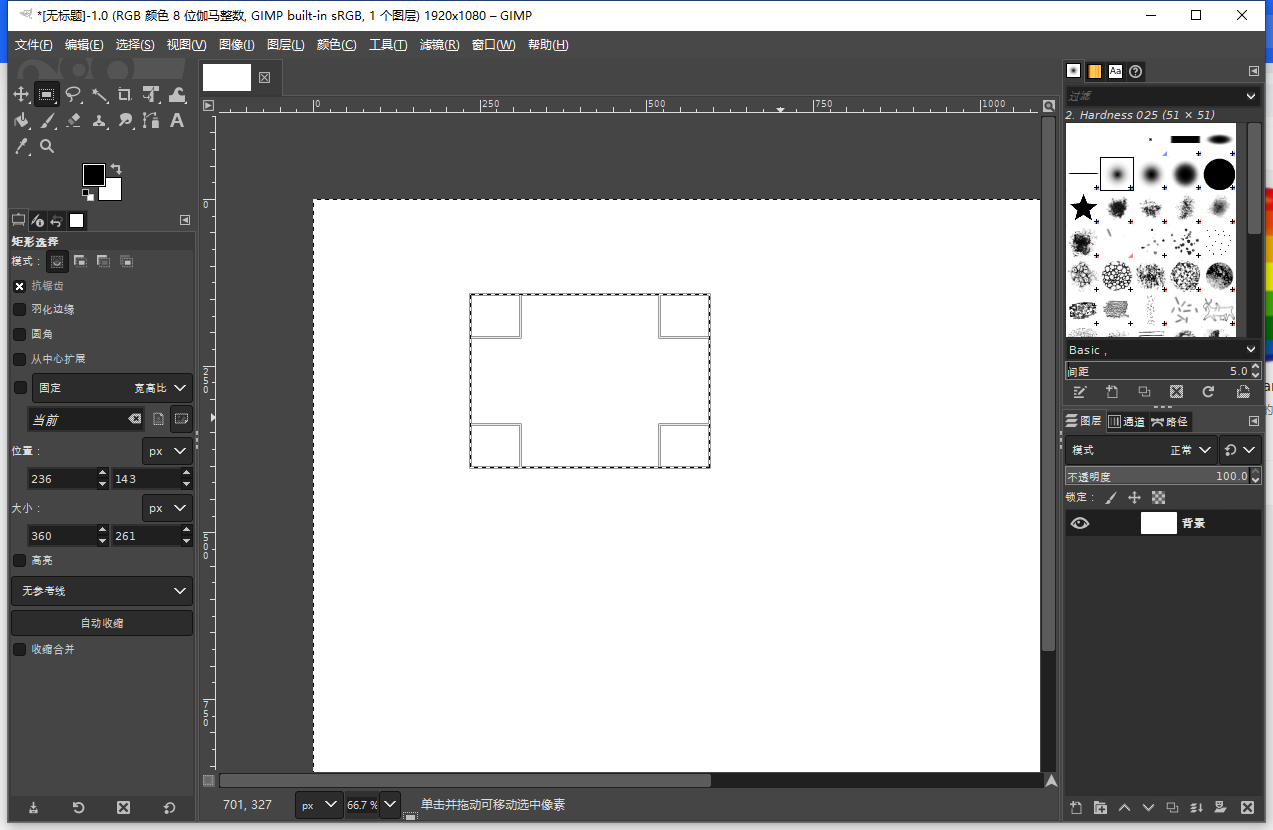Select the Clone tool

100,120
